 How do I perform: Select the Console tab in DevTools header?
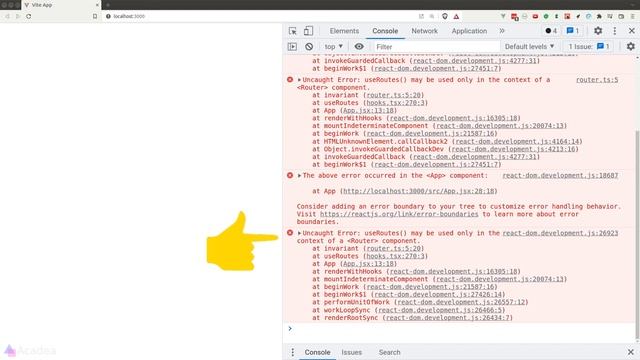(x=385, y=31)
